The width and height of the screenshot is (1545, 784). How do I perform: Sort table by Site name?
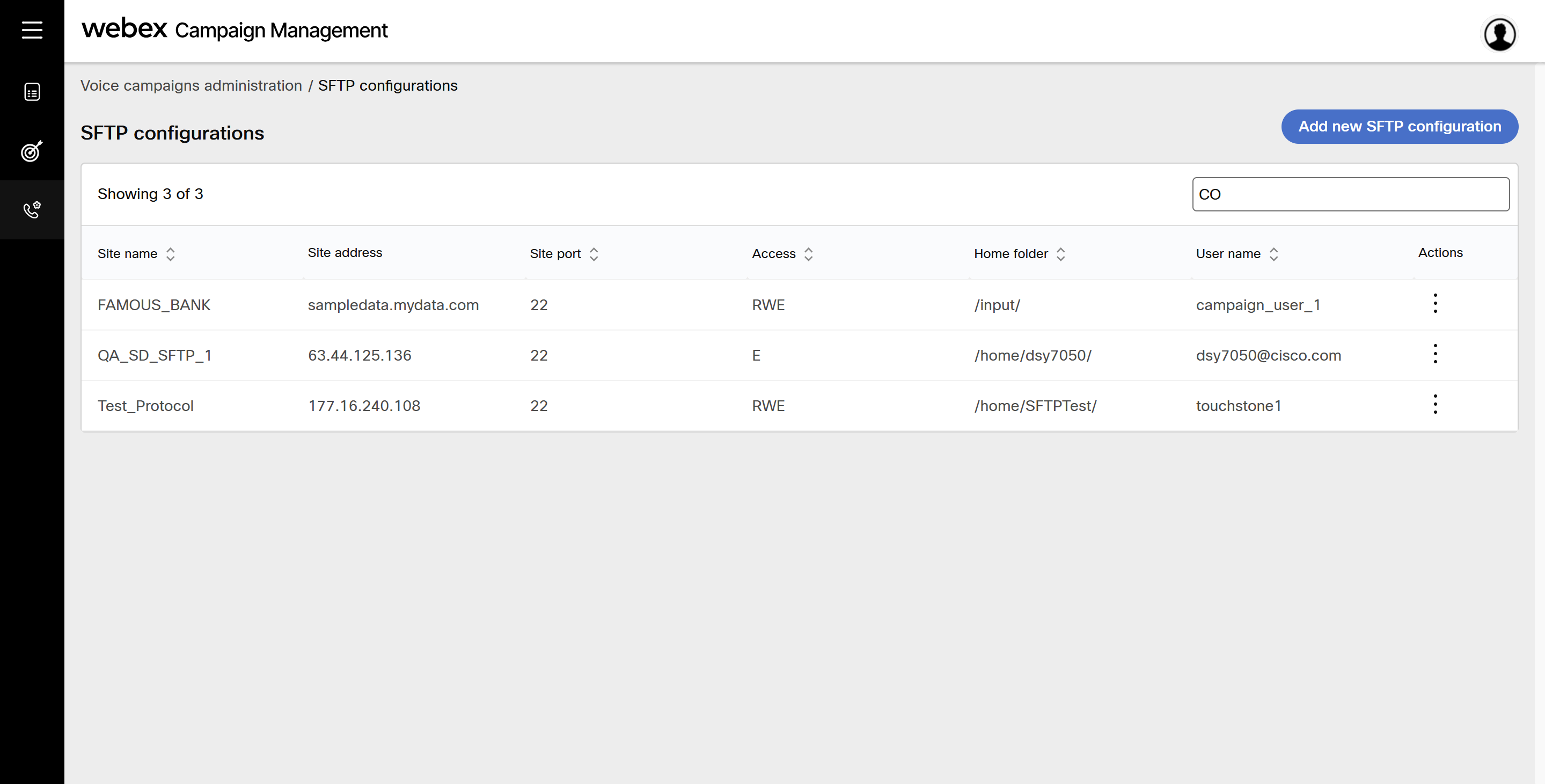(x=170, y=254)
